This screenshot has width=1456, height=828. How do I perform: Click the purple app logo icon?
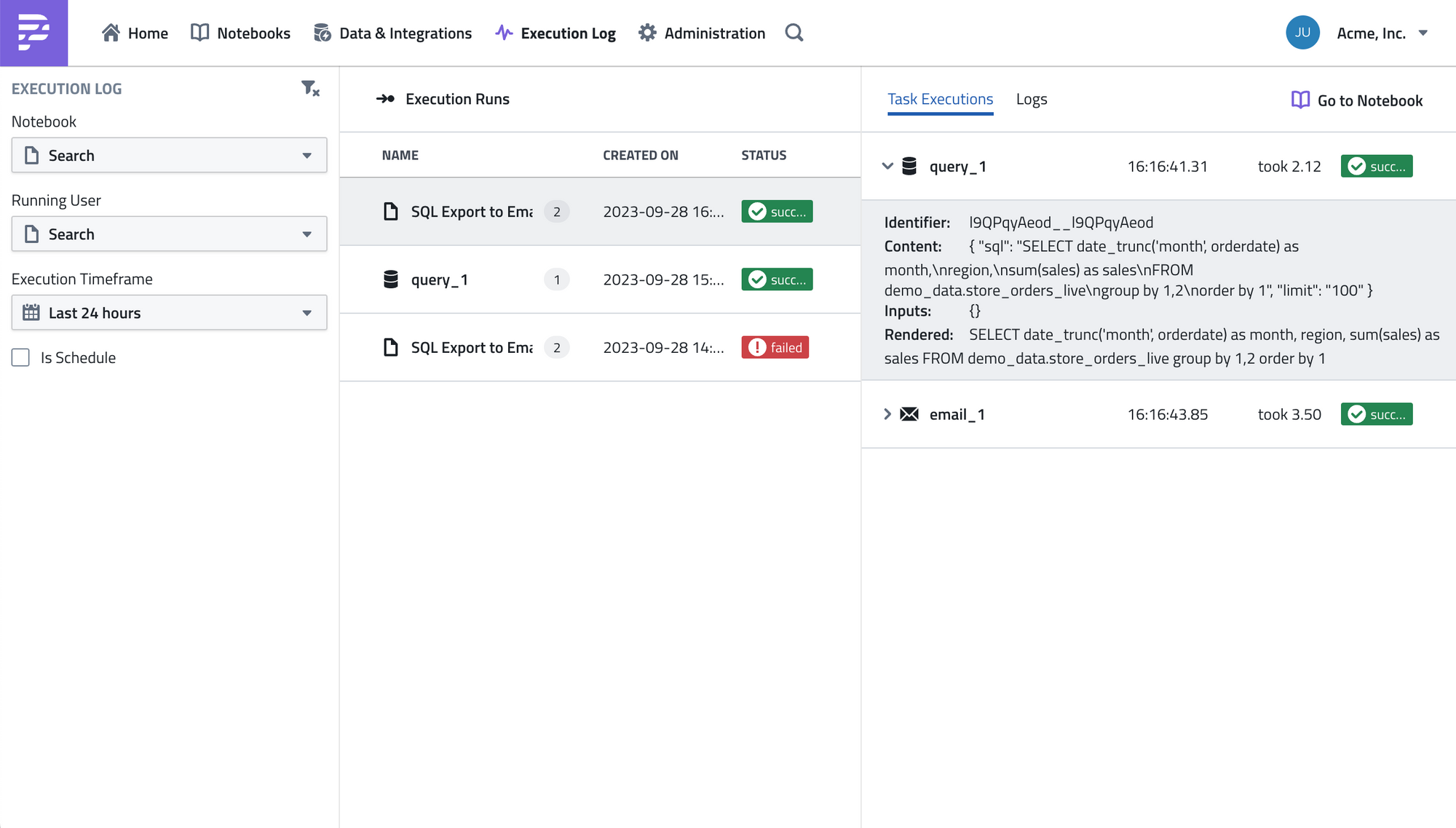coord(33,33)
